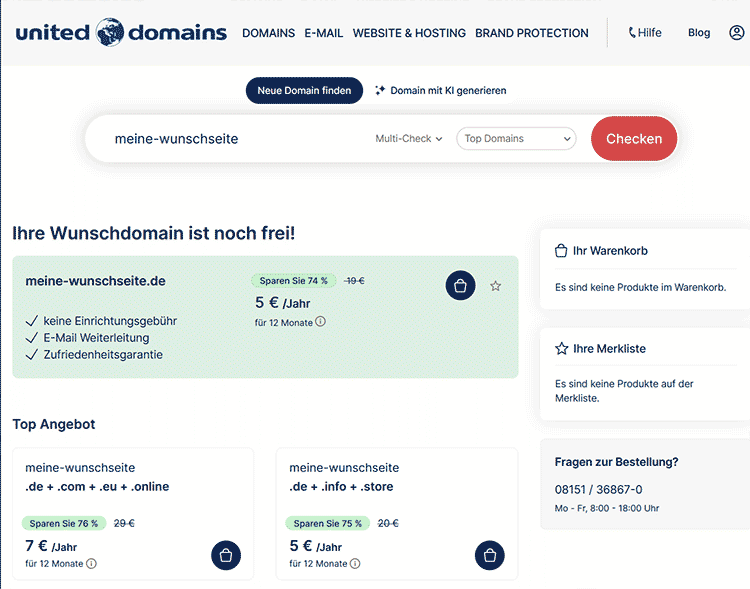This screenshot has width=750, height=589.
Task: Click the crossed-out 20 € price
Action: (x=388, y=523)
